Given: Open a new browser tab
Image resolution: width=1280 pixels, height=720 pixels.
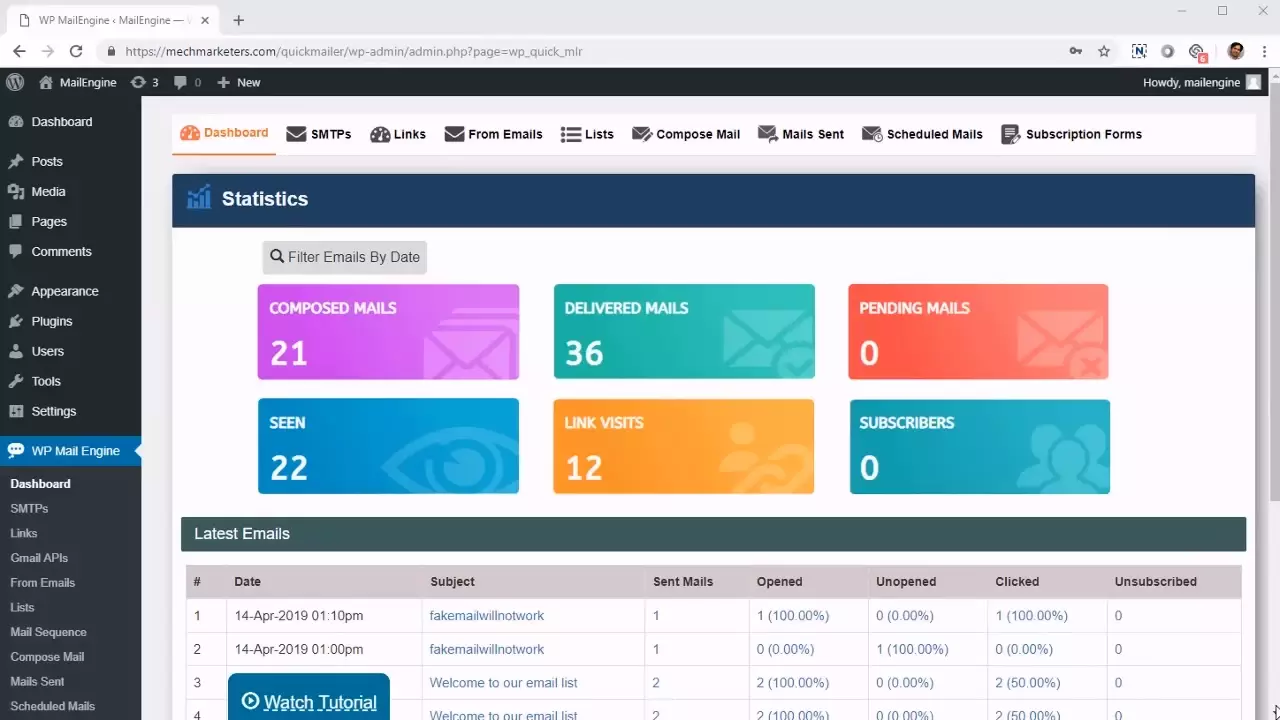Looking at the screenshot, I should [x=238, y=20].
